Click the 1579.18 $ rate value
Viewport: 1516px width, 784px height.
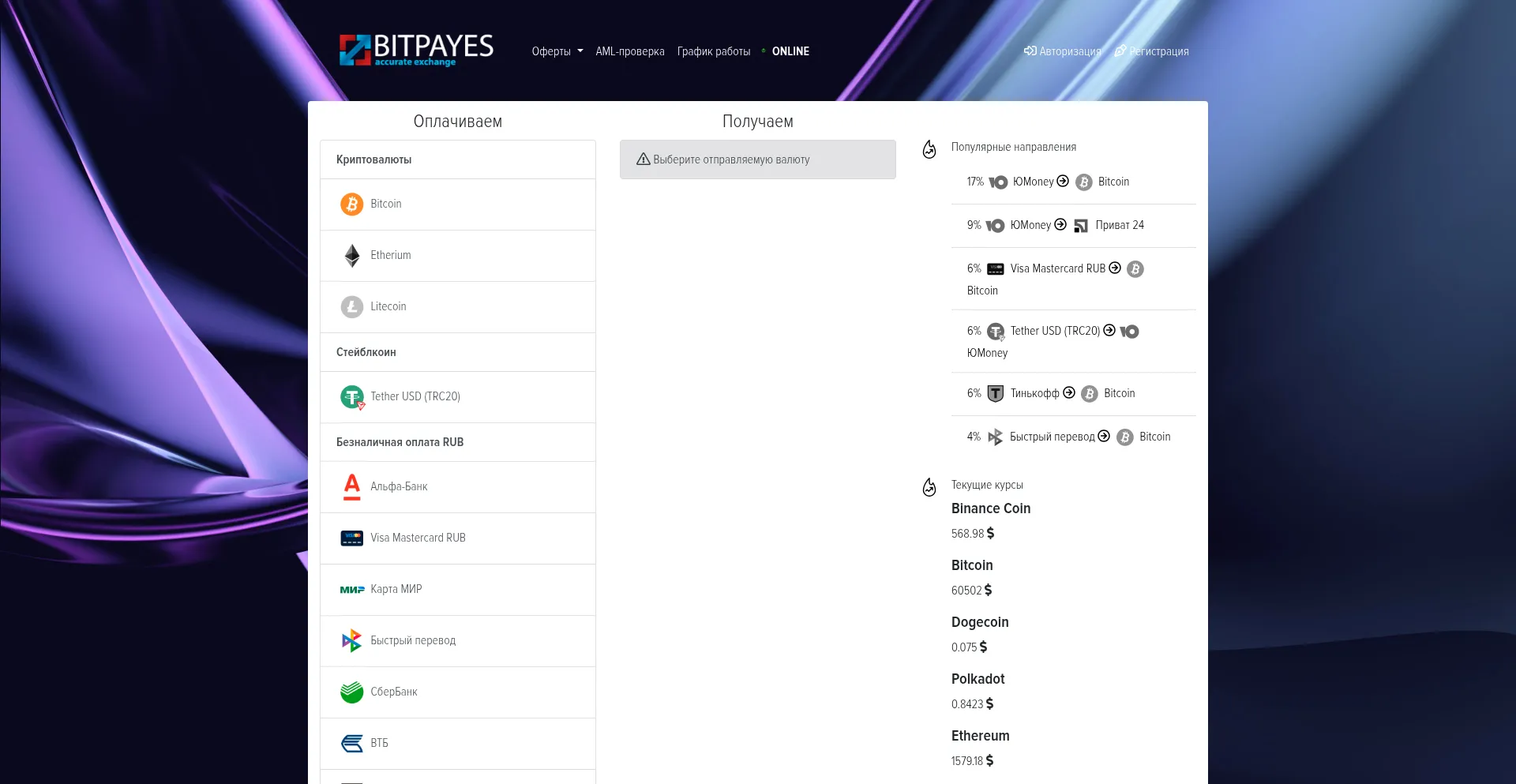pos(973,761)
